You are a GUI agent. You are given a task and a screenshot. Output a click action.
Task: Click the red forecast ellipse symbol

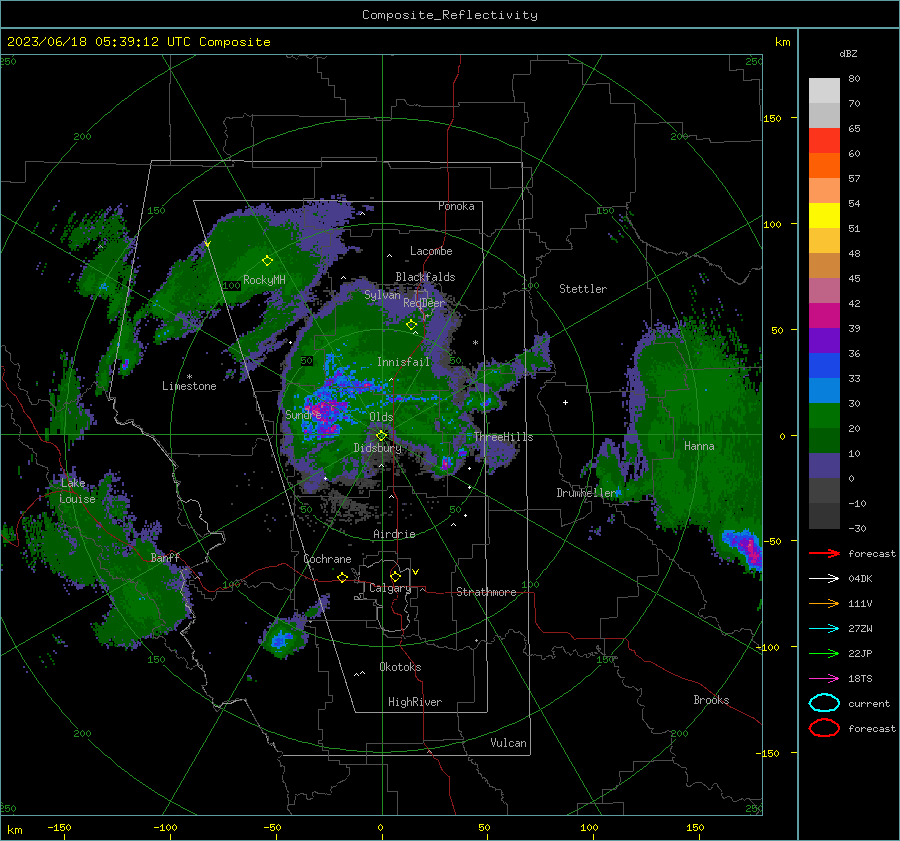pyautogui.click(x=824, y=728)
